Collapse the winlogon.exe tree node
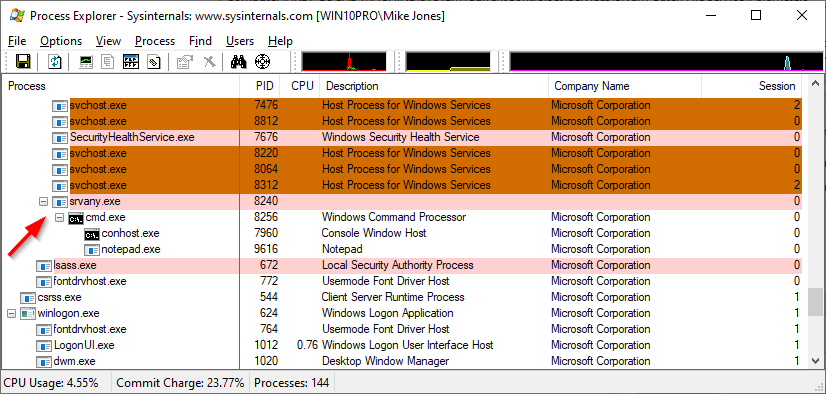 pyautogui.click(x=12, y=313)
